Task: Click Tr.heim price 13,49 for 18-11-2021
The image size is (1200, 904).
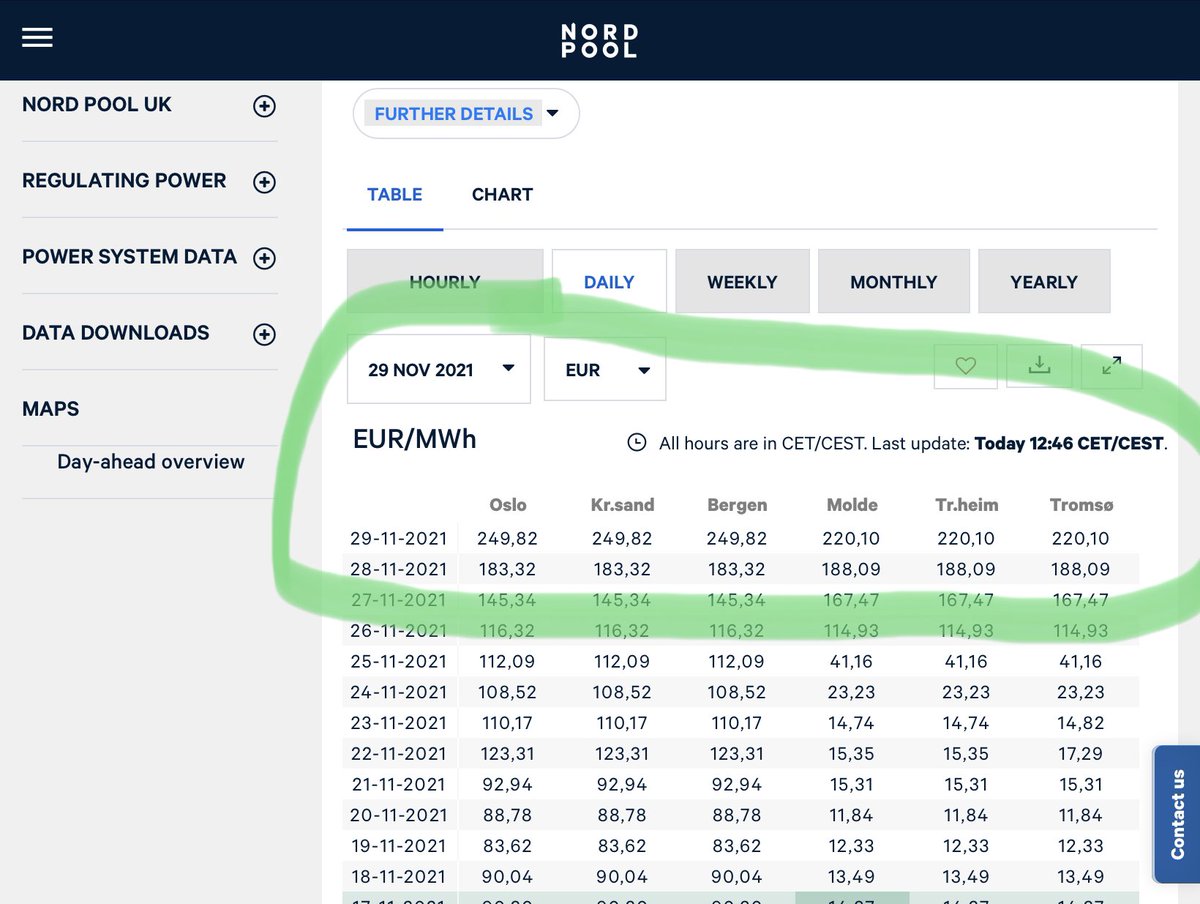Action: coord(966,877)
